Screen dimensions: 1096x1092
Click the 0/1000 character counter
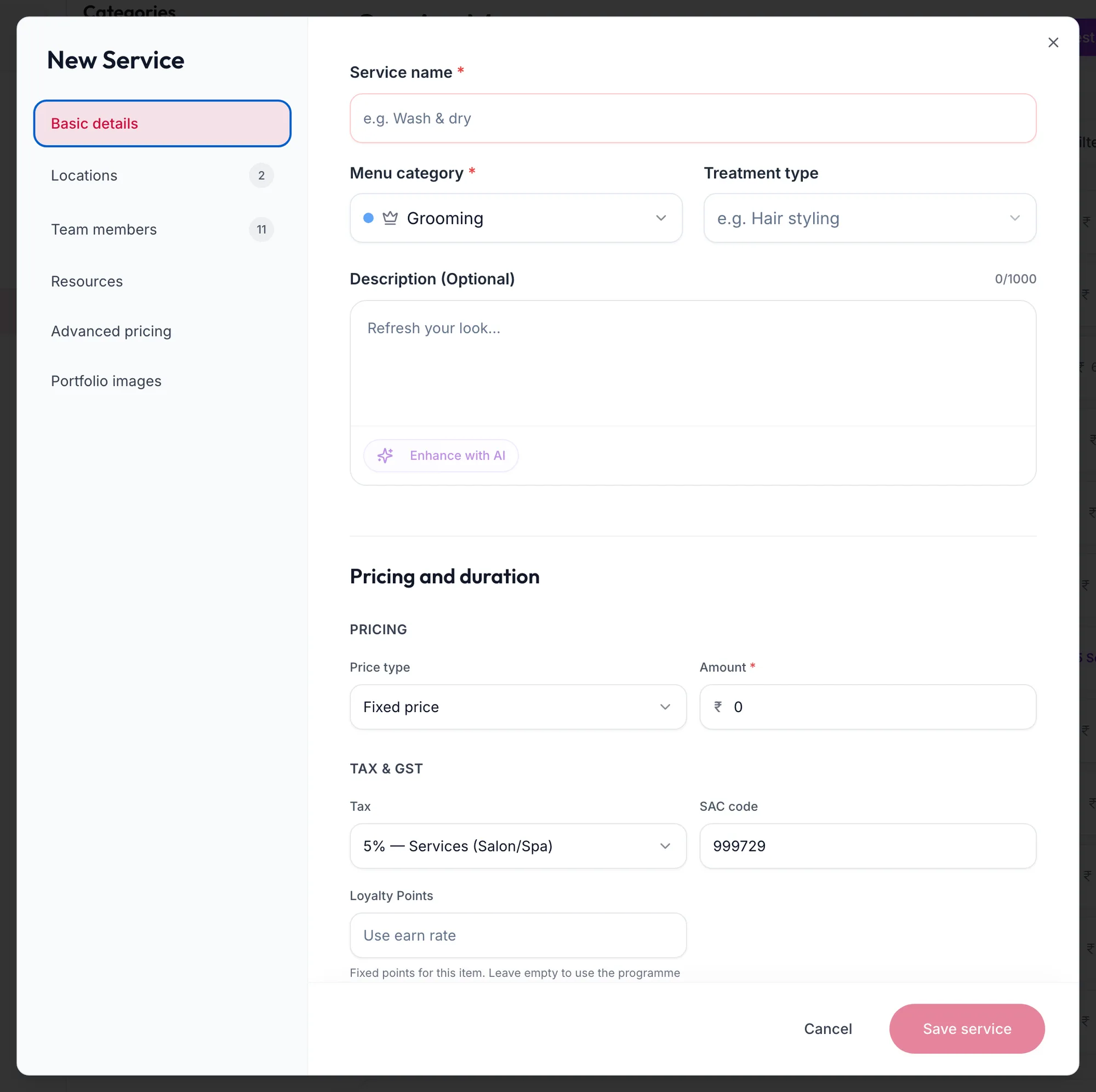click(1015, 278)
